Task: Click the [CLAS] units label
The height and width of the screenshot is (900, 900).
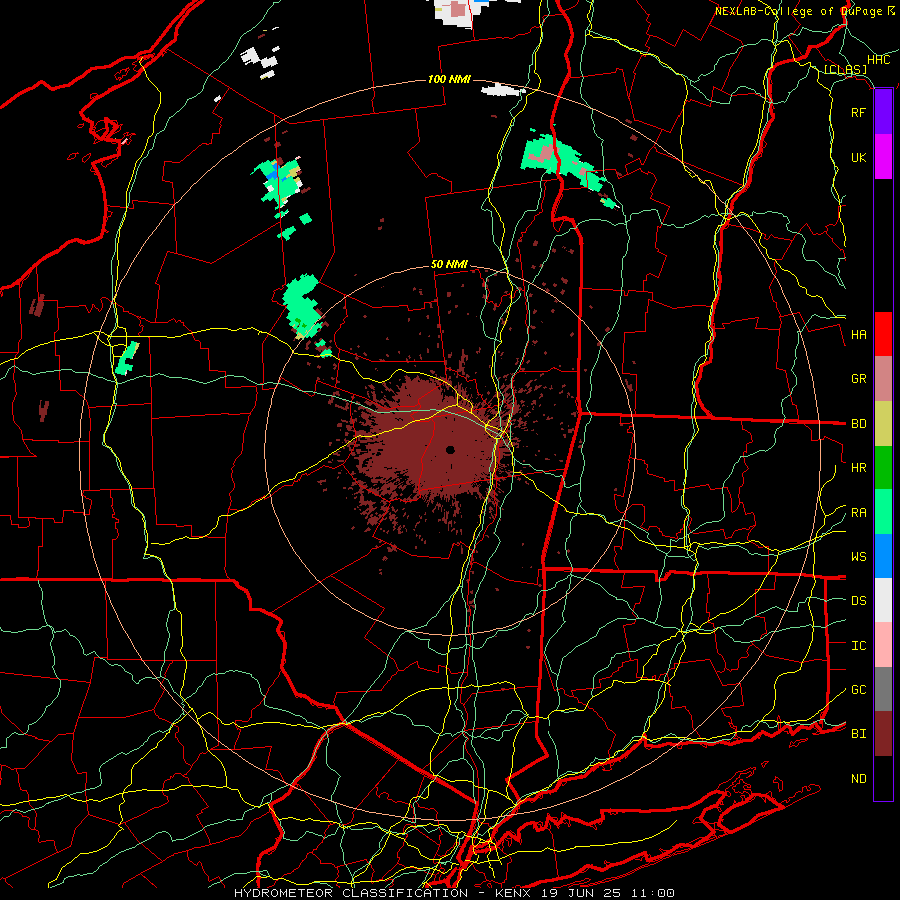Action: [x=845, y=70]
